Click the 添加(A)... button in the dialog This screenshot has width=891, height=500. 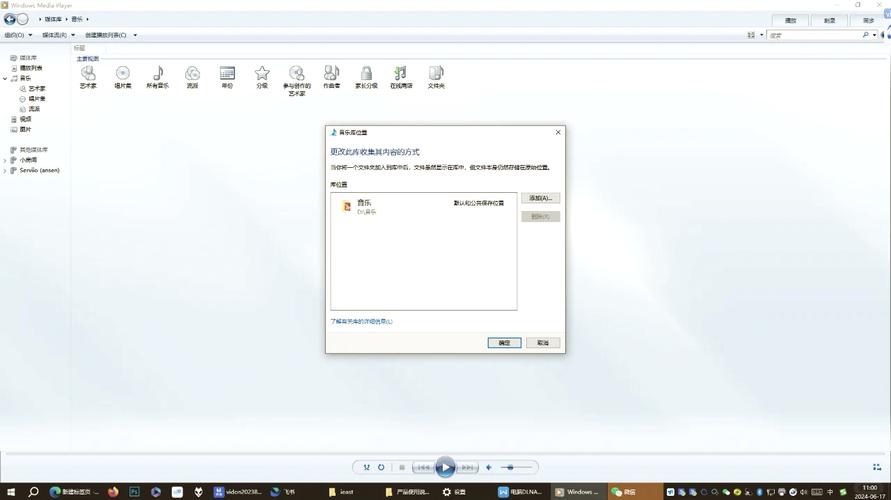[x=540, y=198]
